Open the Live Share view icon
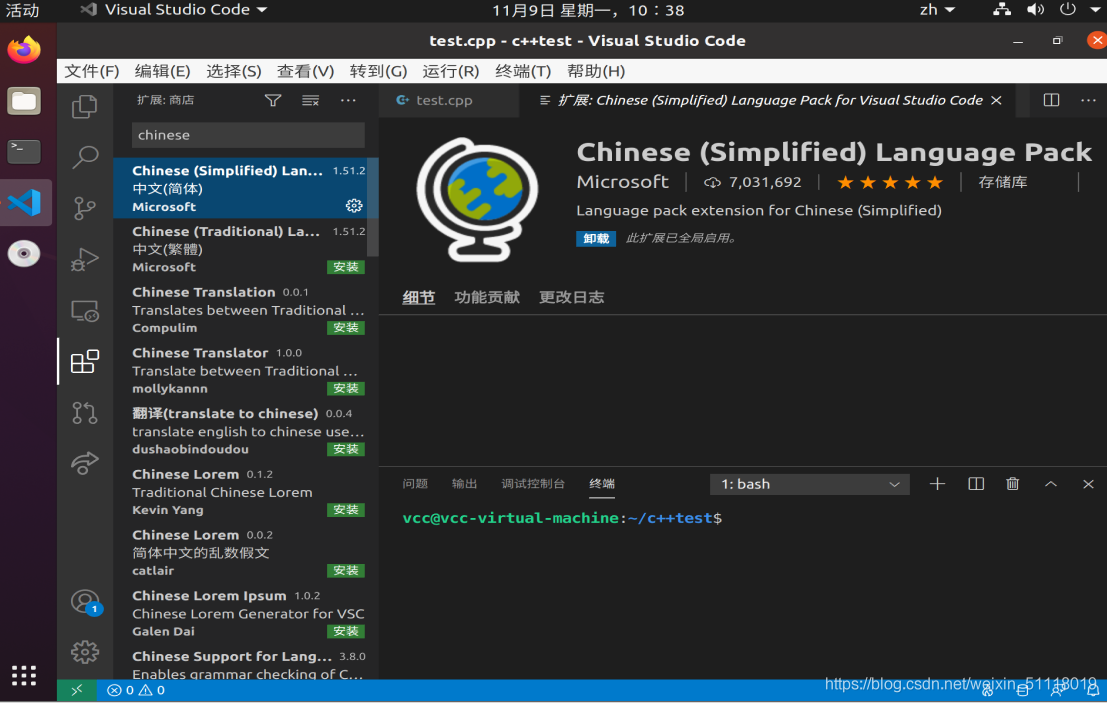1107x703 pixels. coord(85,463)
